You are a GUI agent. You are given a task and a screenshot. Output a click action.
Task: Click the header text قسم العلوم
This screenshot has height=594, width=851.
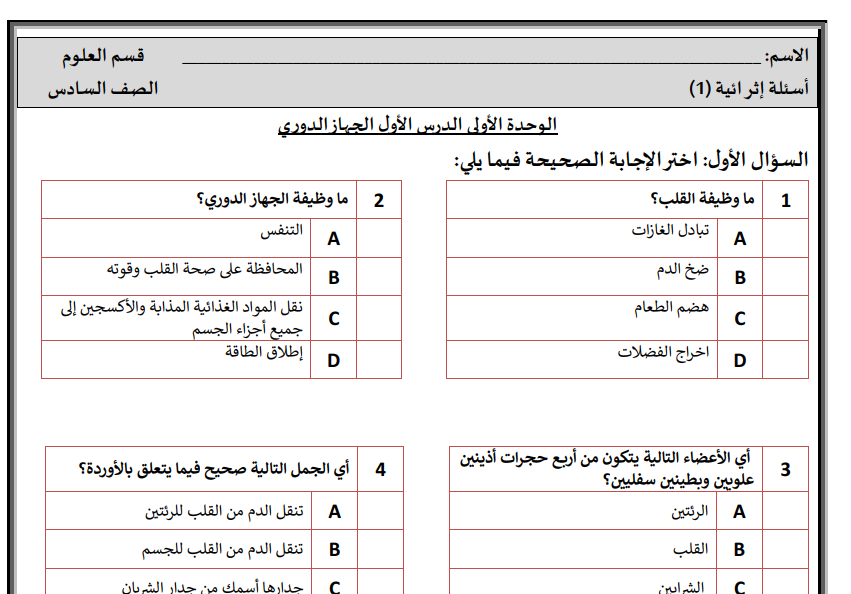pyautogui.click(x=103, y=57)
